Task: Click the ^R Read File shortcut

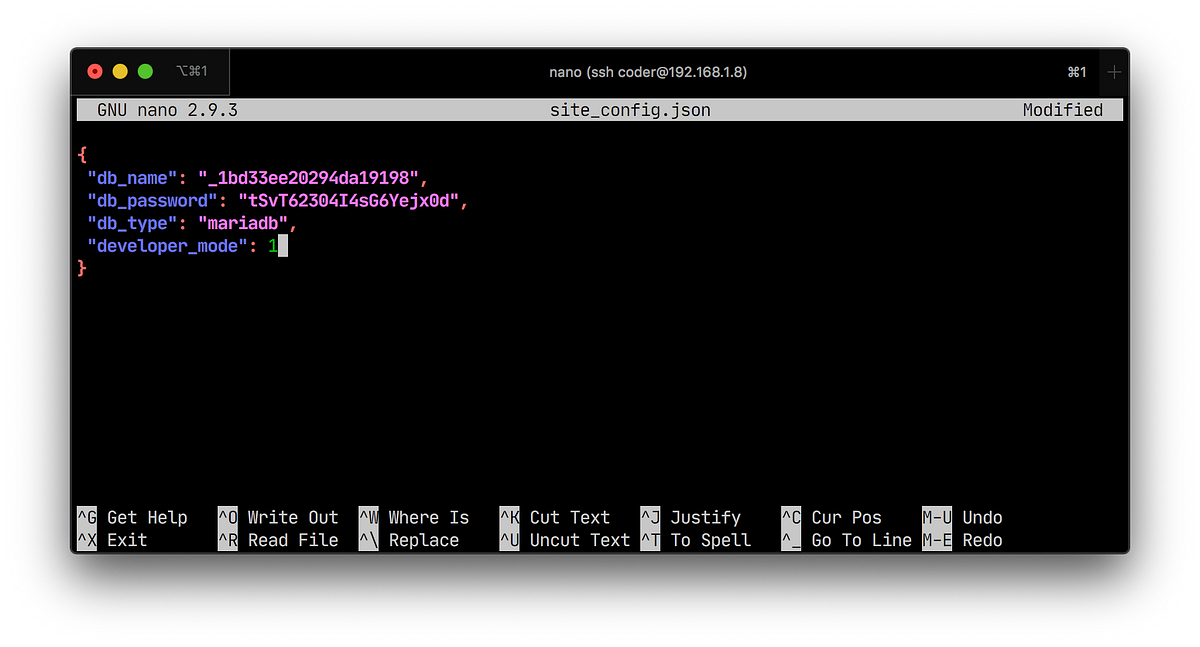Action: (278, 540)
